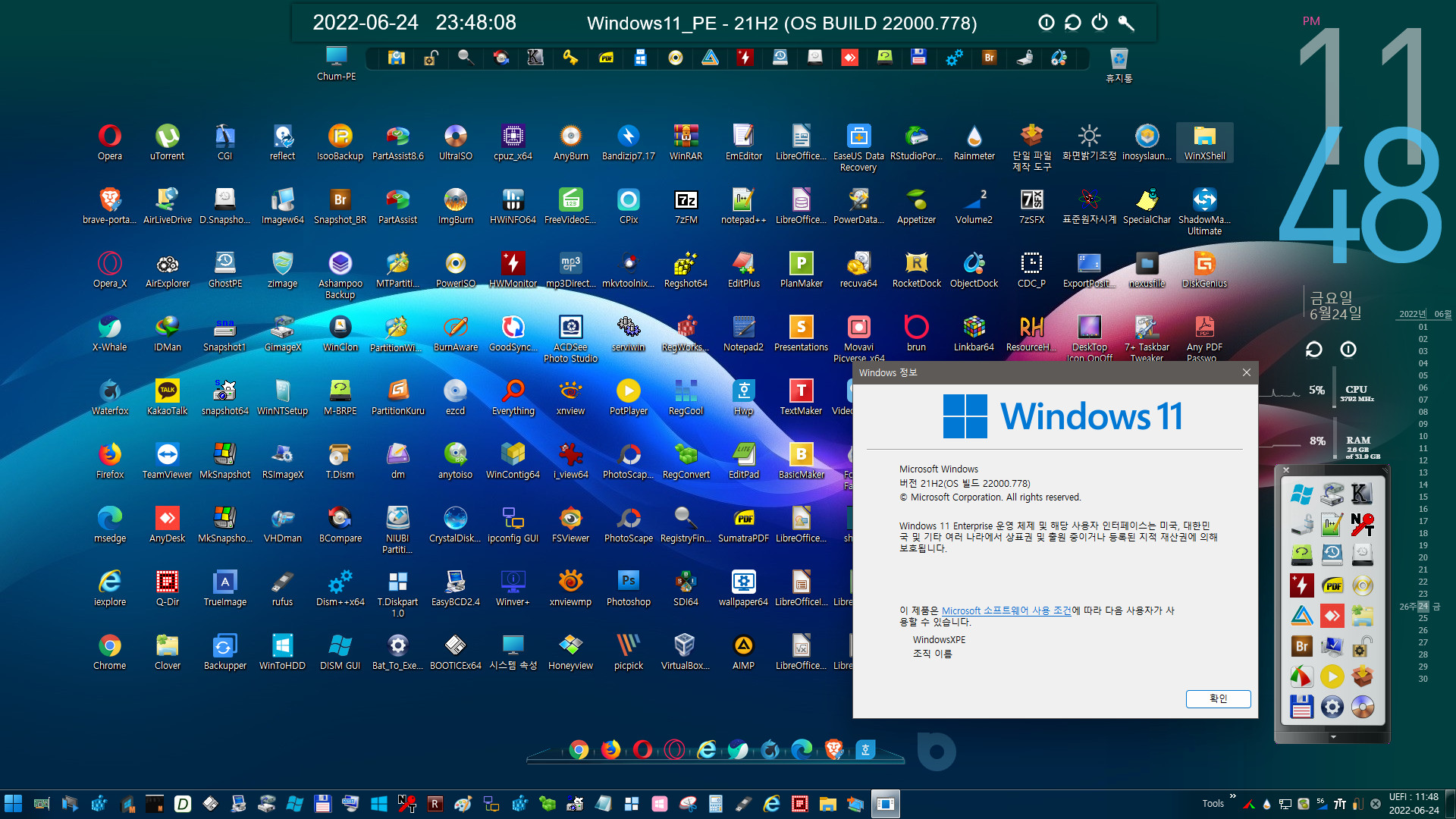
Task: Open TeamViewer from the desktop
Action: click(168, 461)
